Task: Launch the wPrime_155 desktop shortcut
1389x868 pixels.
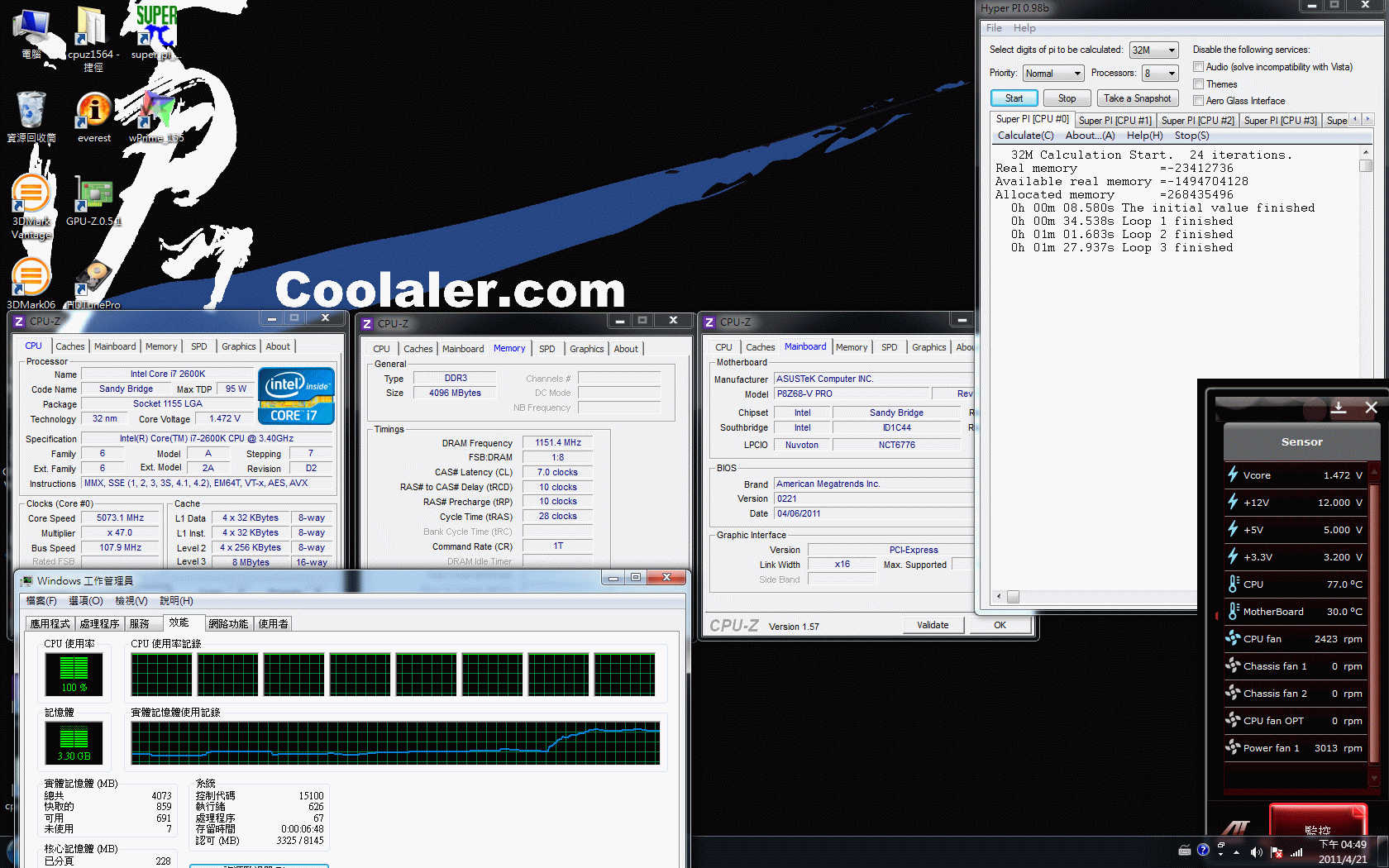Action: point(155,117)
